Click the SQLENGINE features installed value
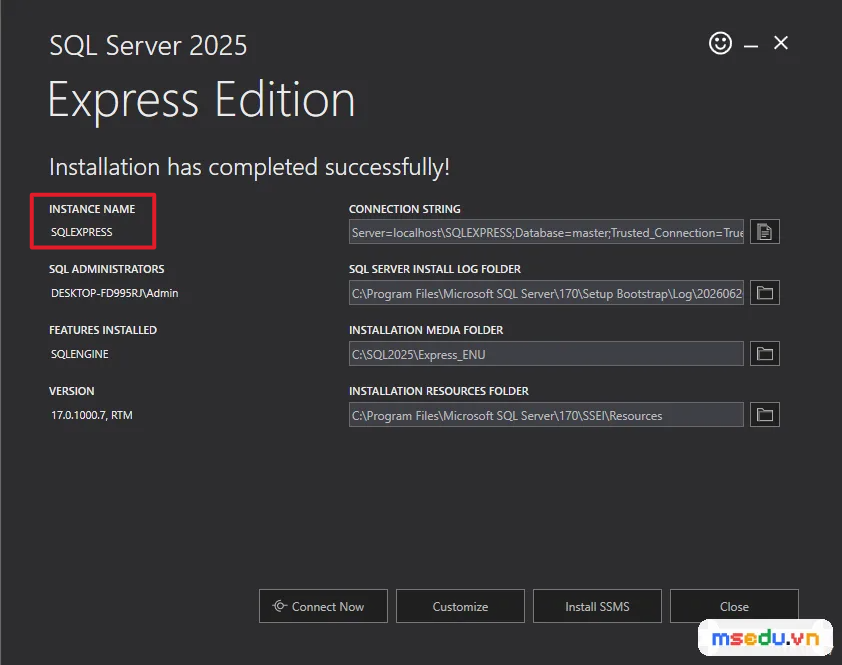842x665 pixels. pyautogui.click(x=79, y=354)
